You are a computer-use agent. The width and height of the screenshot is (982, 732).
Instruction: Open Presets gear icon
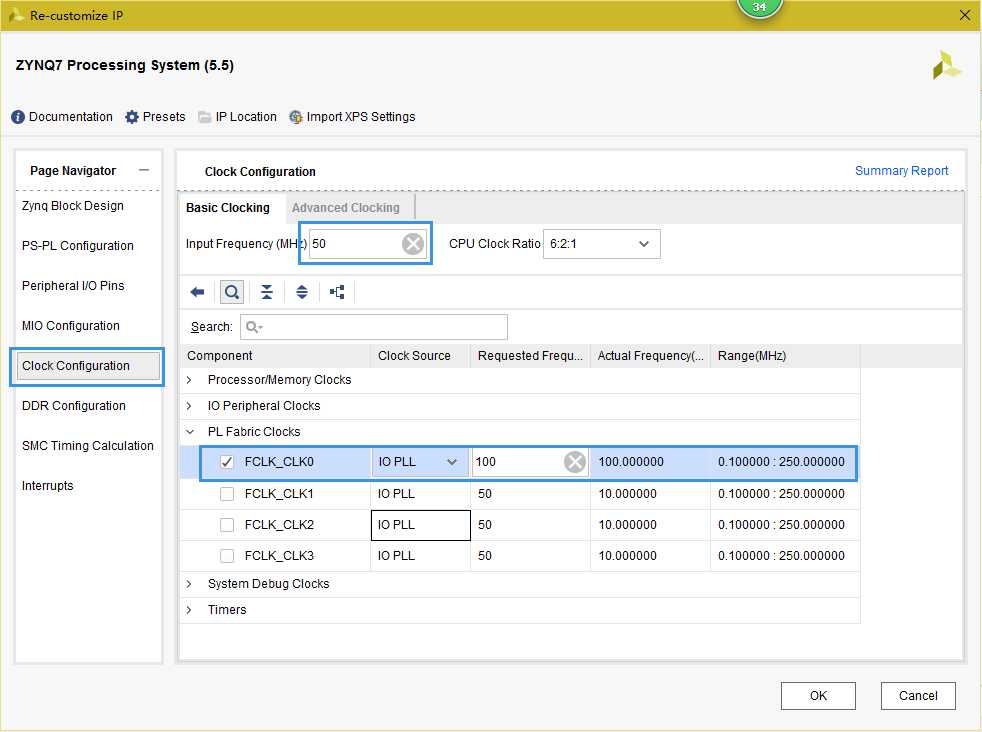132,117
